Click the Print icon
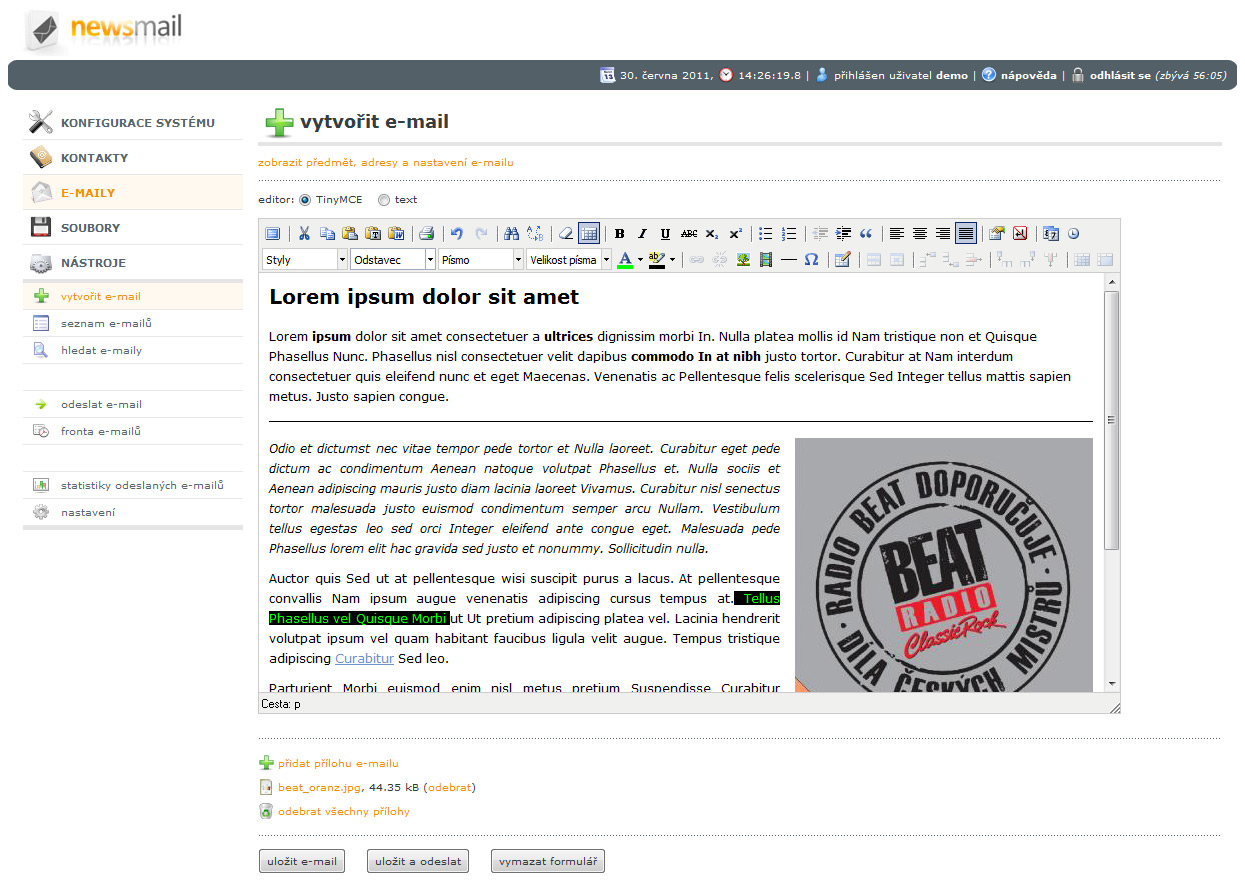Screen dimensions: 1245x882 click(427, 234)
